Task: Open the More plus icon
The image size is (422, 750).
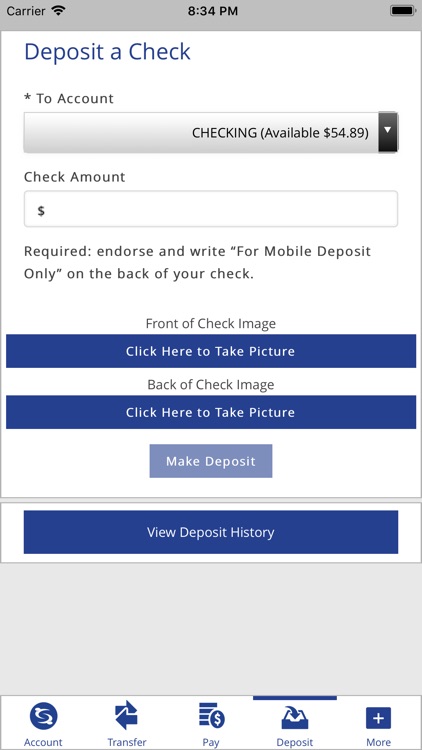Action: tap(378, 718)
